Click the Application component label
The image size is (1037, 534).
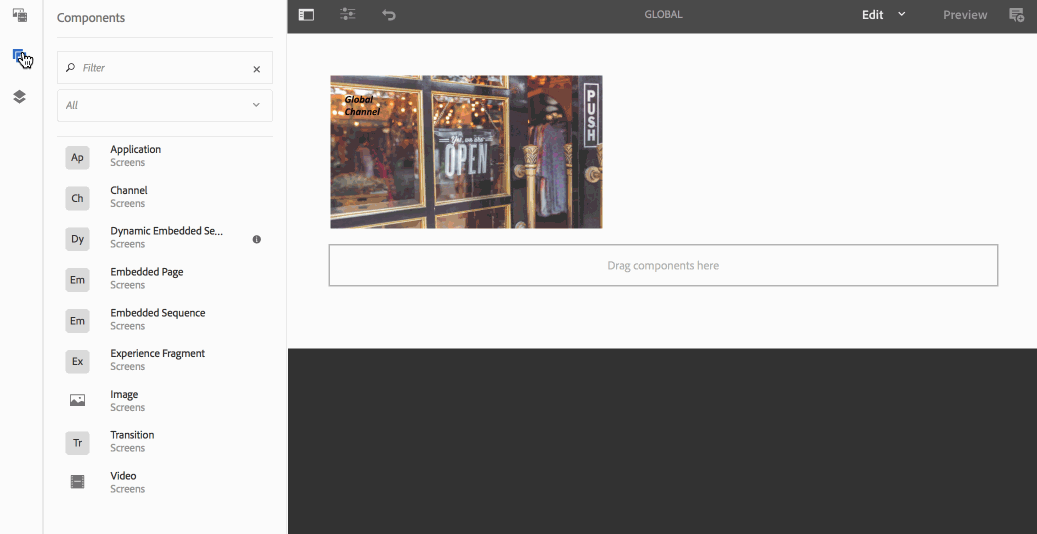(136, 150)
